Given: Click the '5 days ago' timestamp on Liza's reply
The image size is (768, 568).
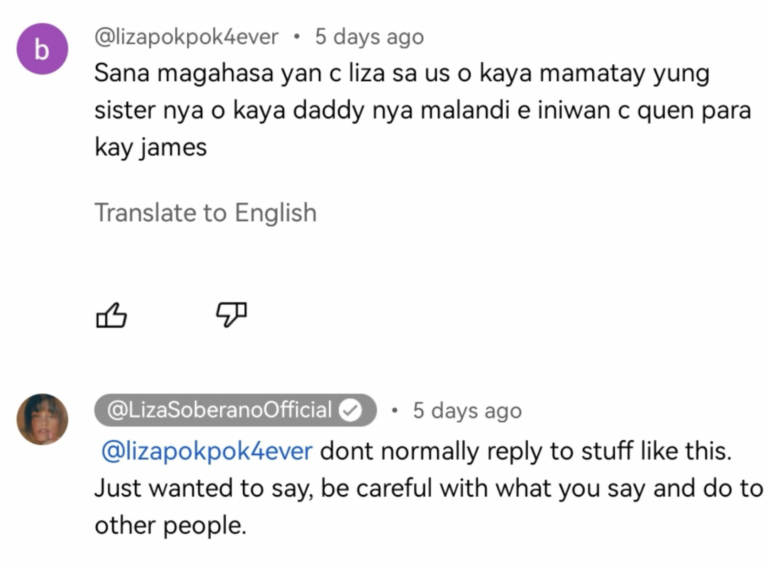Looking at the screenshot, I should pyautogui.click(x=467, y=410).
